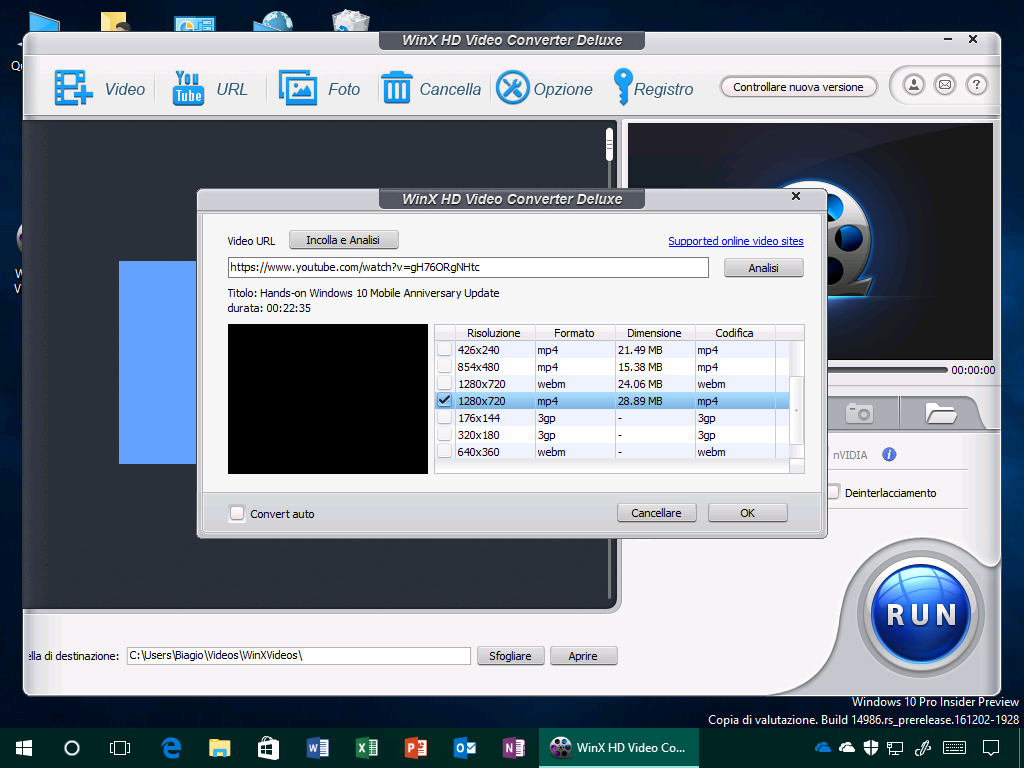Click the preview playback progress bar
1024x768 pixels.
click(x=887, y=370)
